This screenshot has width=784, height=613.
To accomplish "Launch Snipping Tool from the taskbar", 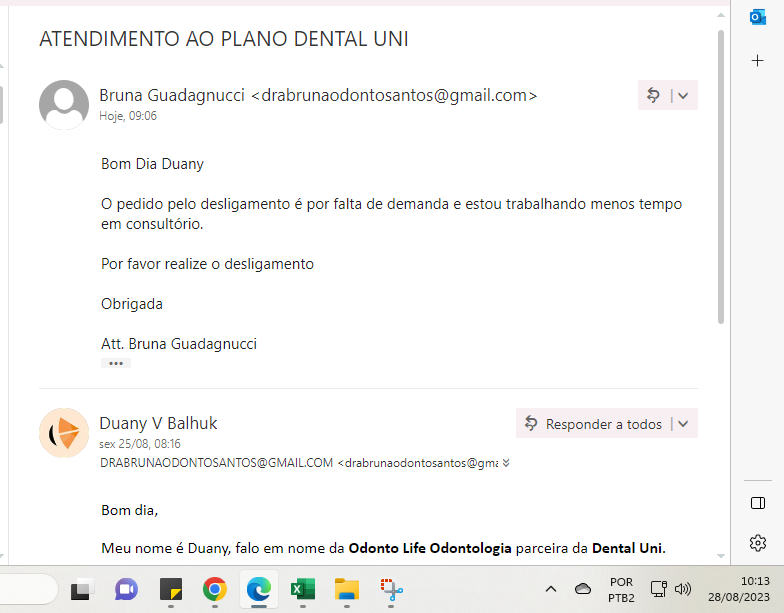I will click(x=390, y=589).
